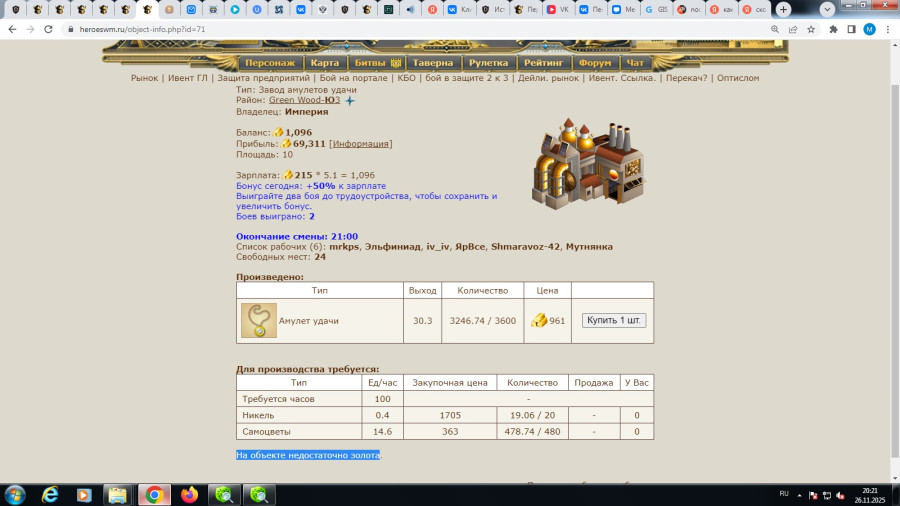Open Firefox from the taskbar
The width and height of the screenshot is (900, 506).
190,494
